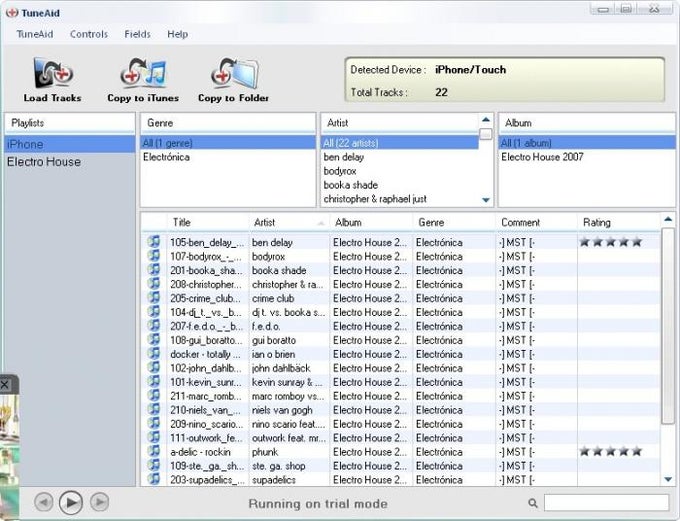Click the music icon of 111-outwork track

point(154,437)
